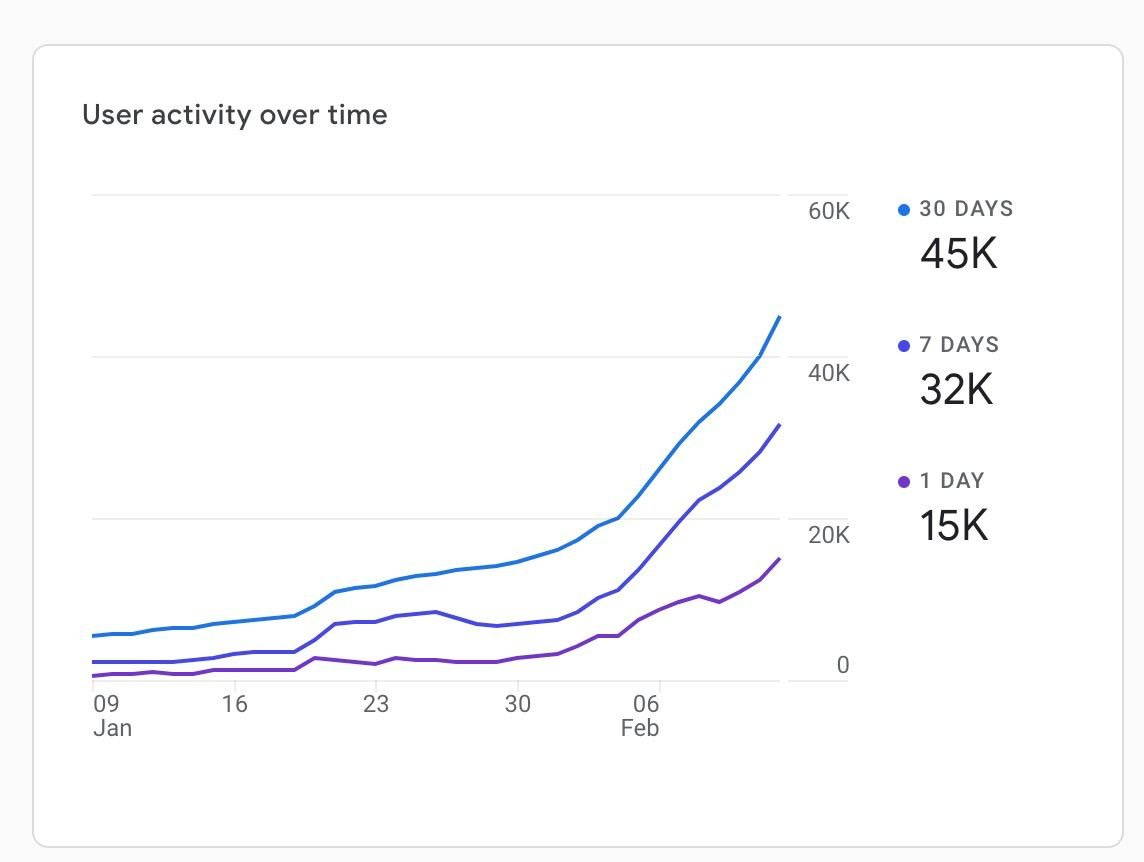Click the 16 x-axis date label
The image size is (1144, 862).
[234, 704]
